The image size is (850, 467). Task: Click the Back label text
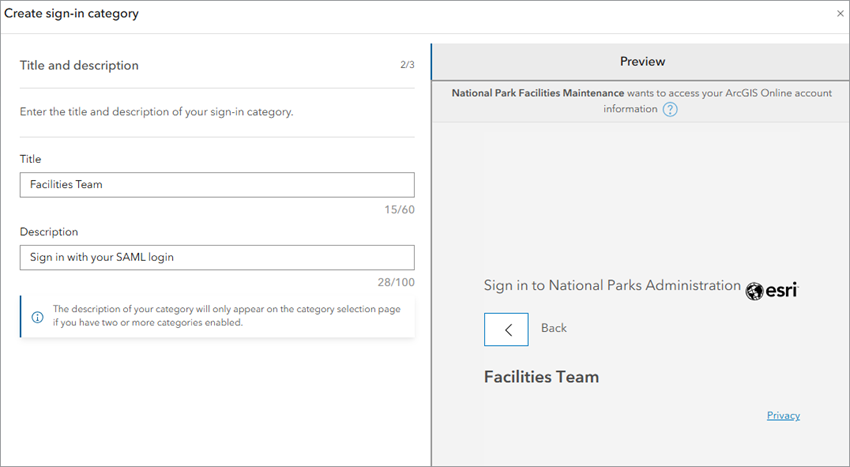554,328
